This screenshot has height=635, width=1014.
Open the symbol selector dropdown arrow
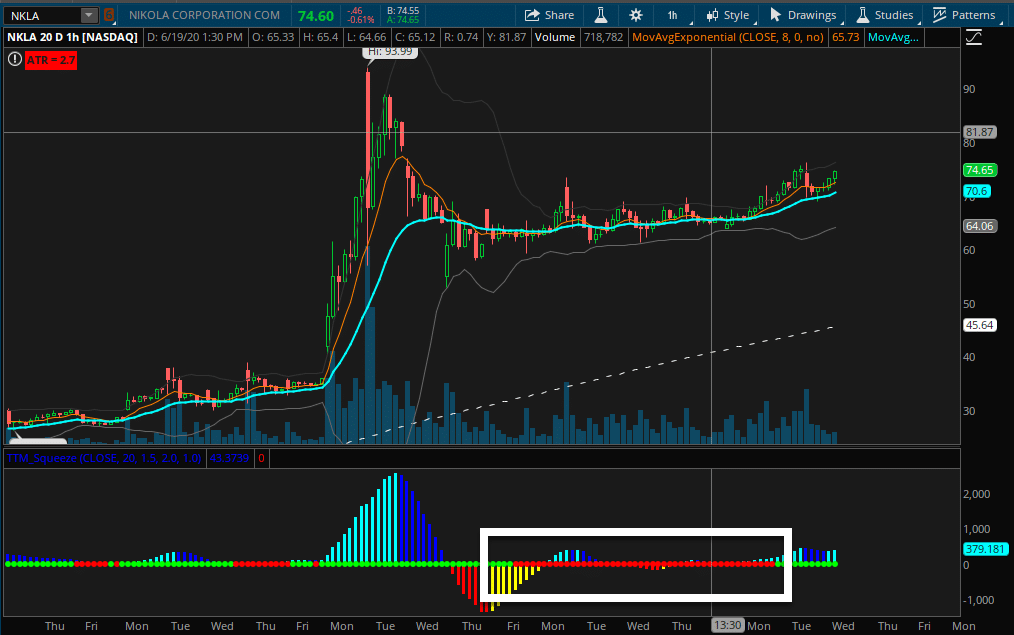click(89, 16)
